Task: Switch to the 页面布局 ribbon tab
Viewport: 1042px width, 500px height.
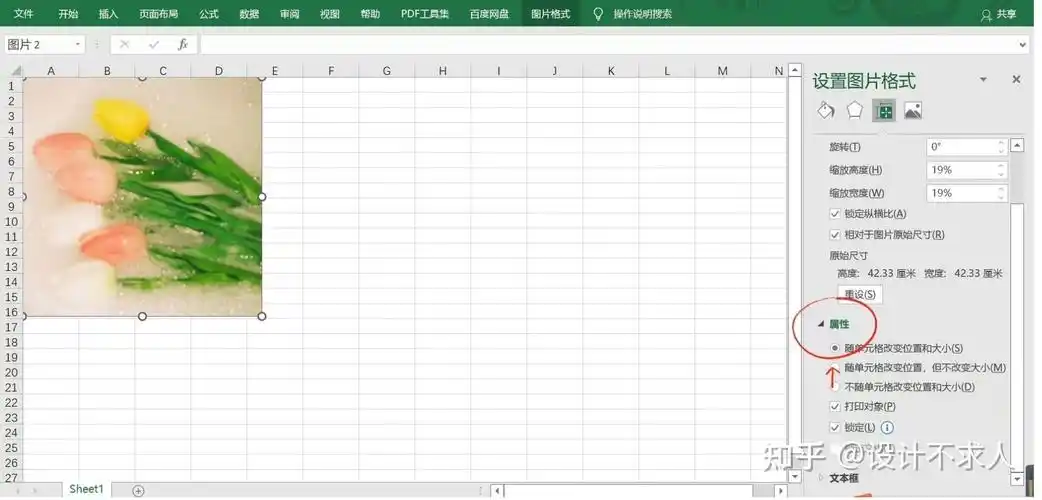Action: point(158,13)
